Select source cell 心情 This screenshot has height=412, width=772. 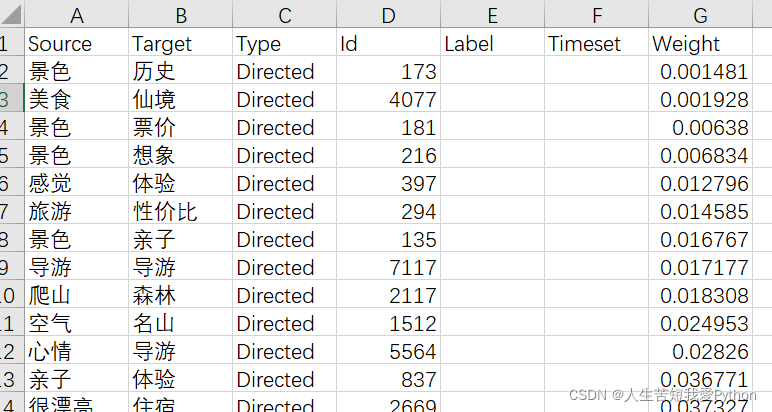click(76, 350)
